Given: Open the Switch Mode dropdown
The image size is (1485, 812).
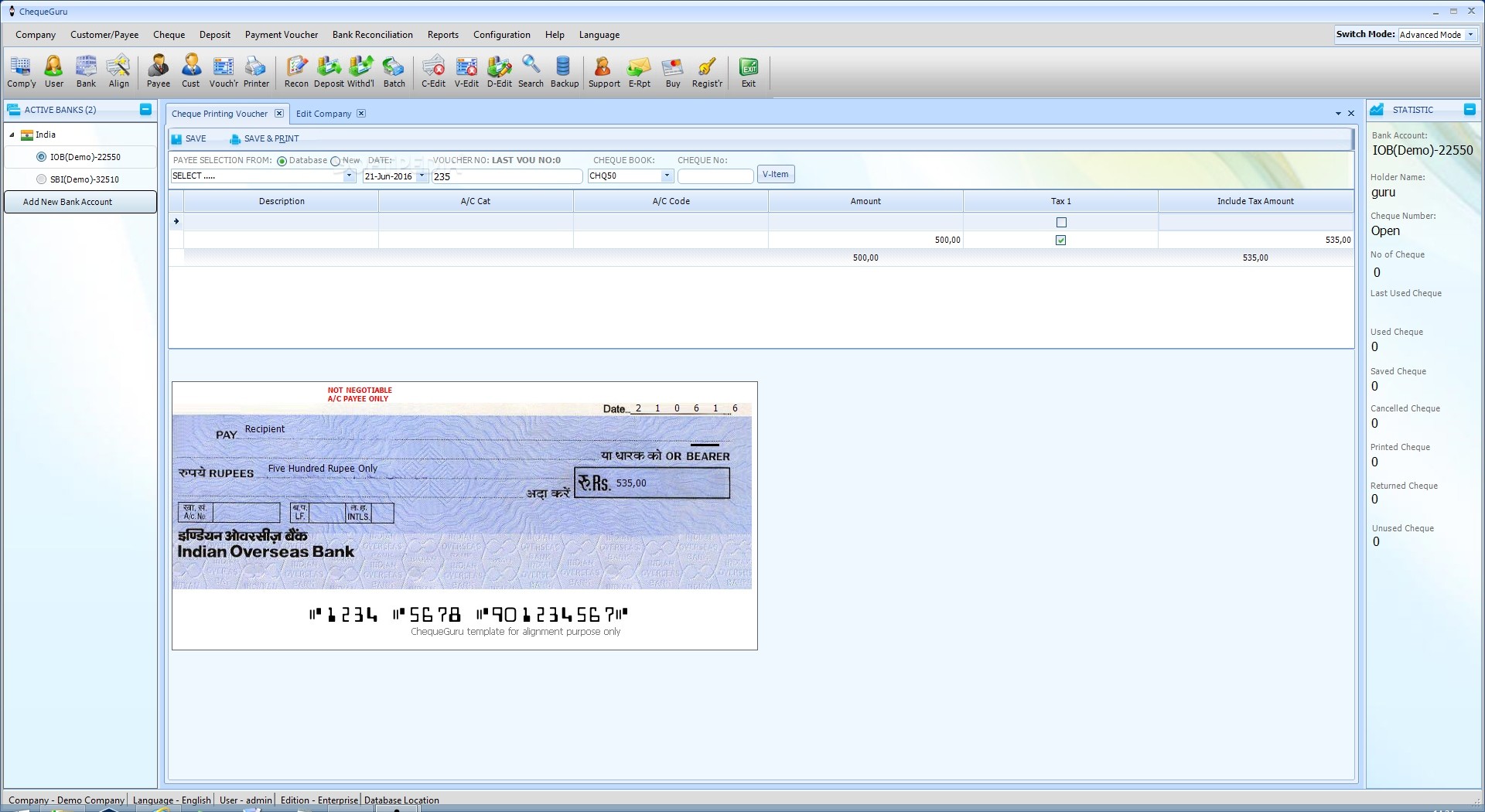Looking at the screenshot, I should pyautogui.click(x=1470, y=35).
